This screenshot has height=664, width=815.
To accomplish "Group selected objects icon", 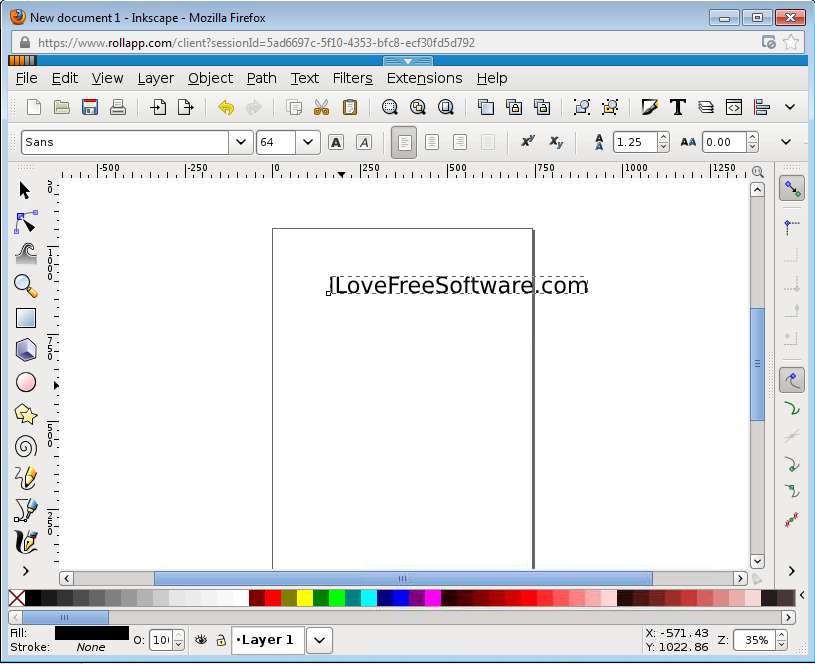I will pyautogui.click(x=582, y=108).
